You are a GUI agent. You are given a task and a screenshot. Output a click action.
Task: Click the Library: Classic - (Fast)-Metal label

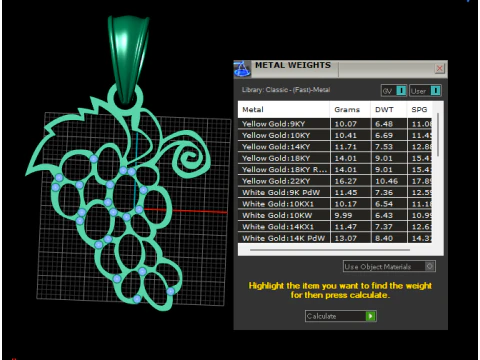[x=286, y=90]
